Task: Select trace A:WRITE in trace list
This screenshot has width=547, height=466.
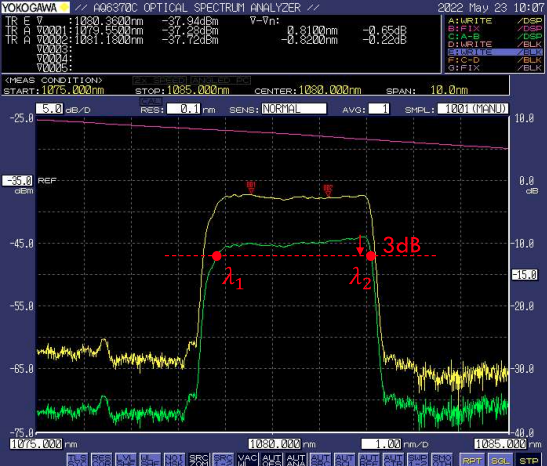Action: coord(495,21)
